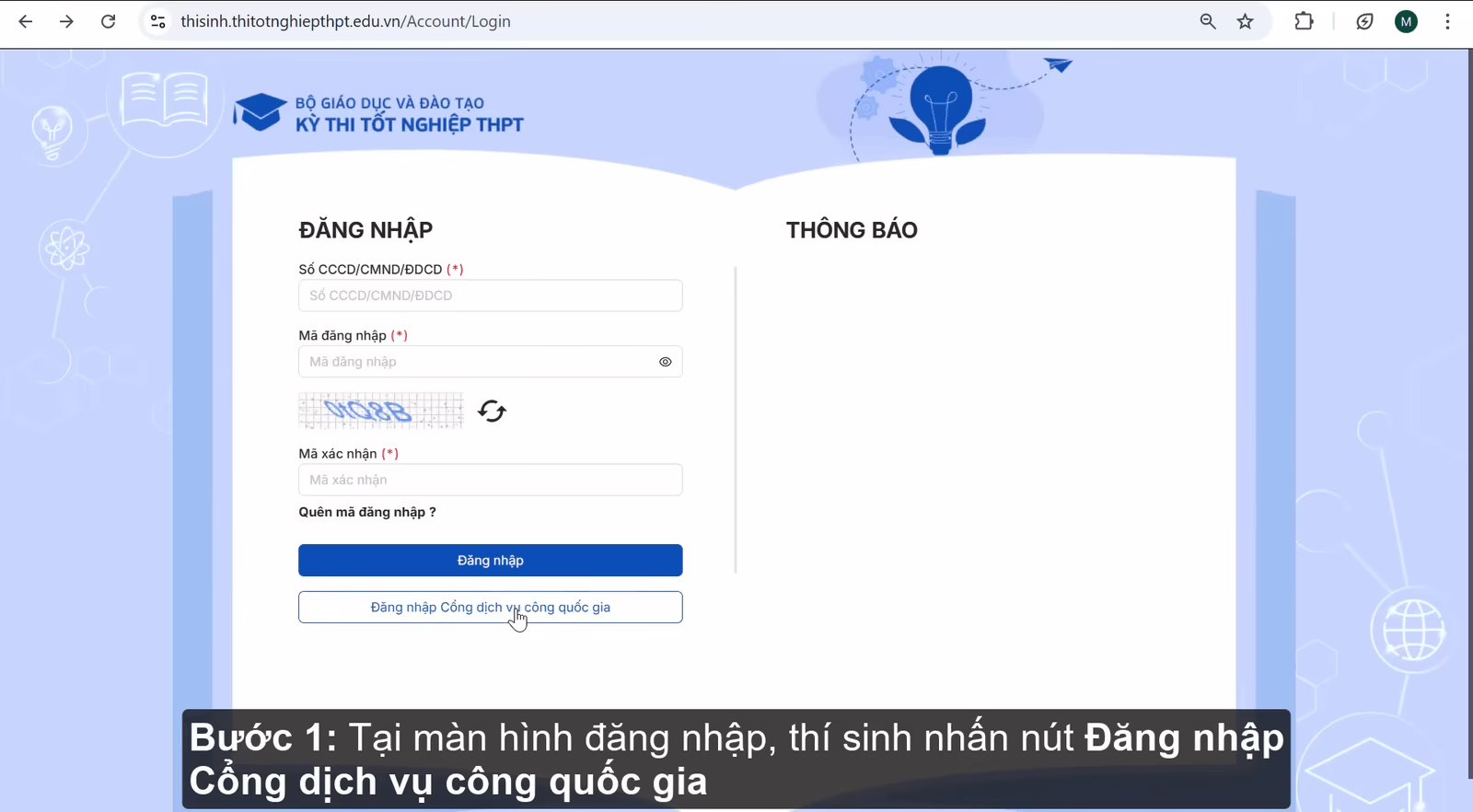The width and height of the screenshot is (1473, 812).
Task: Reload the login page
Action: tap(108, 21)
